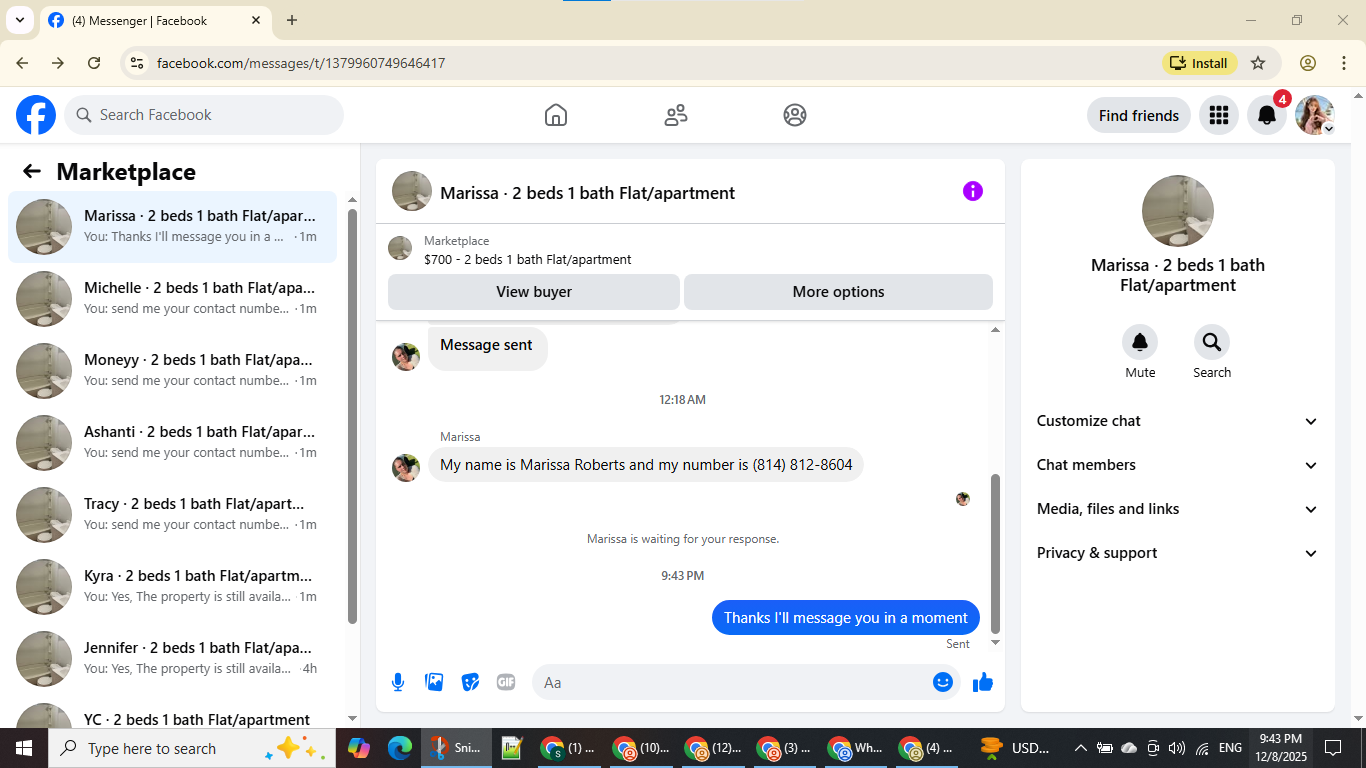Open Michelle conversation in list
The image size is (1366, 768).
pos(172,299)
